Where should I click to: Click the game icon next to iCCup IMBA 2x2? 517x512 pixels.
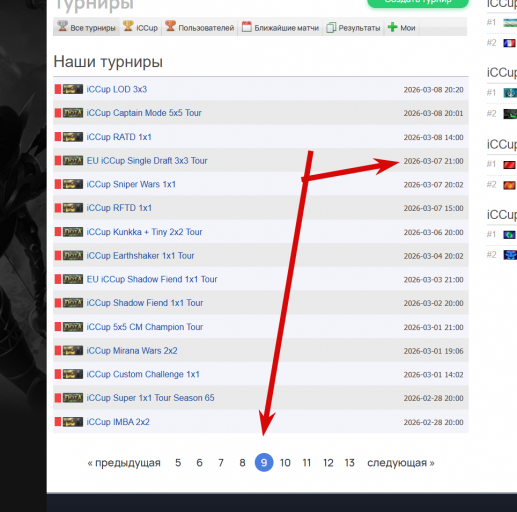coord(73,422)
